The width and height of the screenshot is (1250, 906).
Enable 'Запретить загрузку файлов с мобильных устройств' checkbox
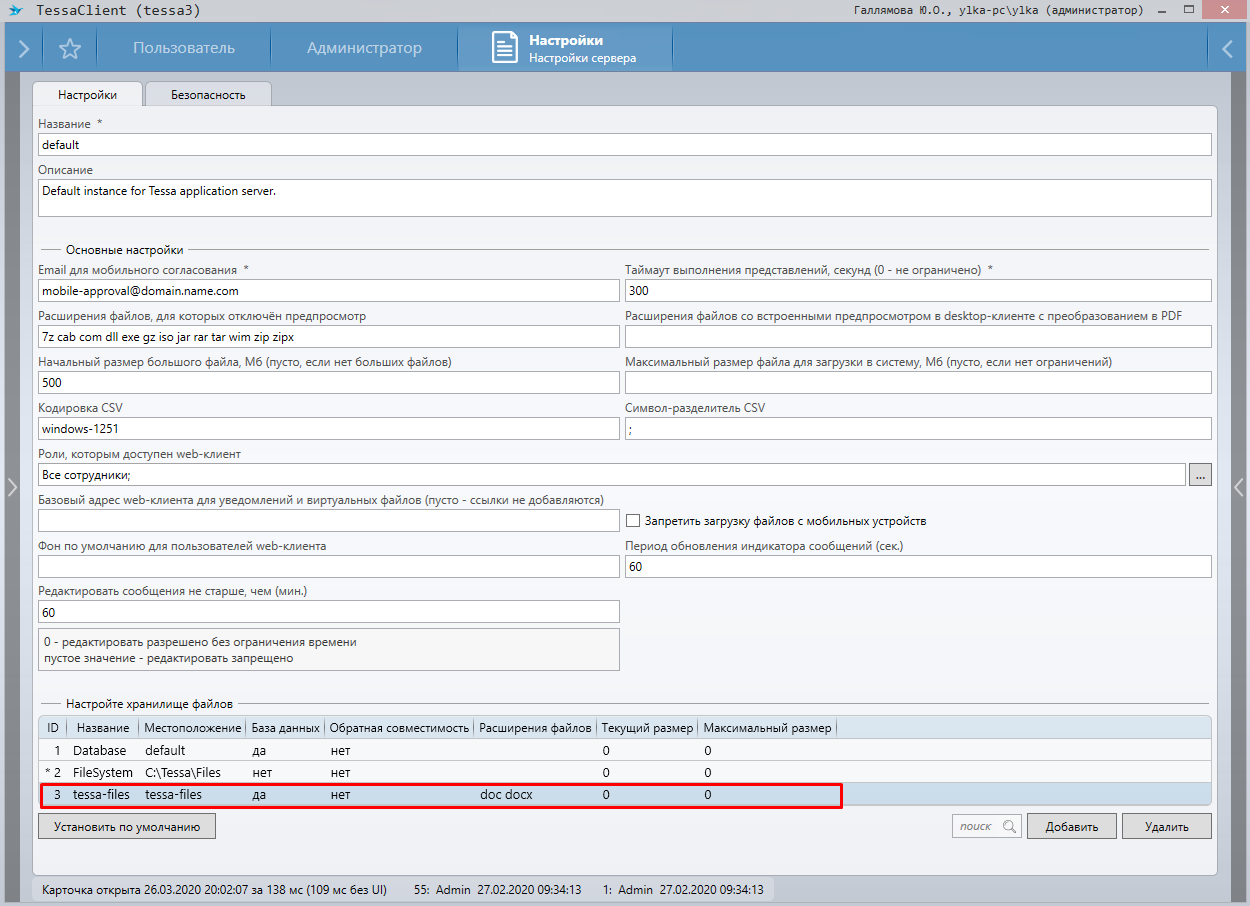pyautogui.click(x=632, y=520)
